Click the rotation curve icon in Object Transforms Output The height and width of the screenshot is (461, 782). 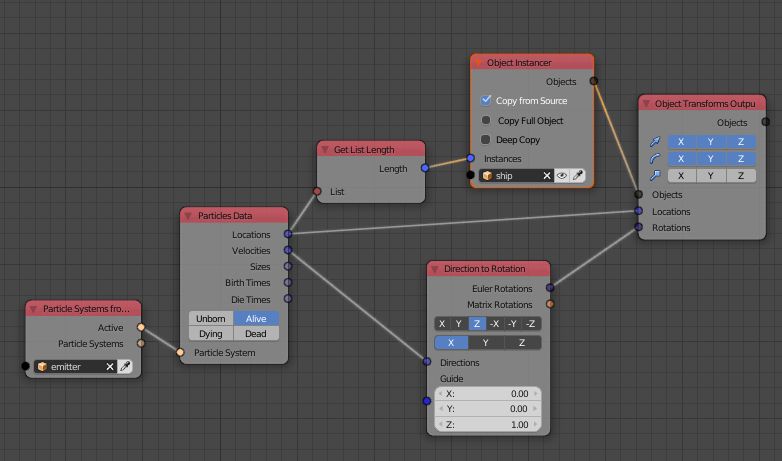point(655,159)
